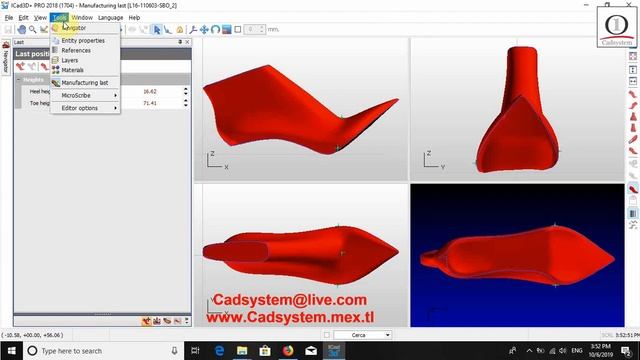Select Layers in Tools menu
The image size is (640, 360).
(x=85, y=60)
